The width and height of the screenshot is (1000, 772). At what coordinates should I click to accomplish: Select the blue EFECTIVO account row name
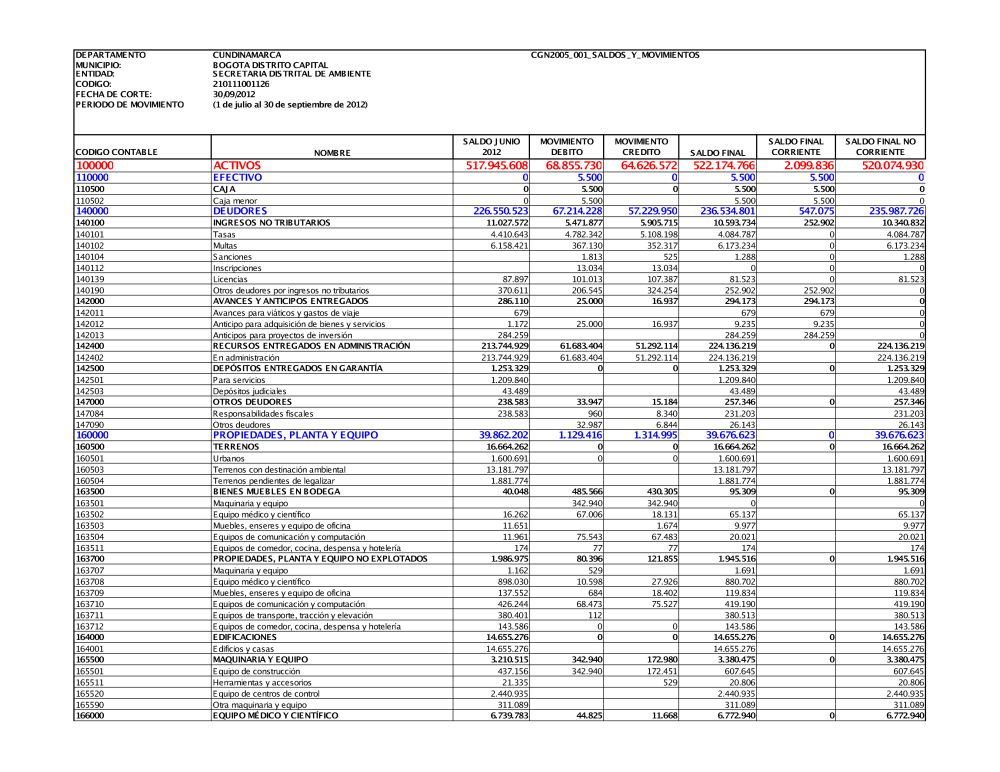238,176
